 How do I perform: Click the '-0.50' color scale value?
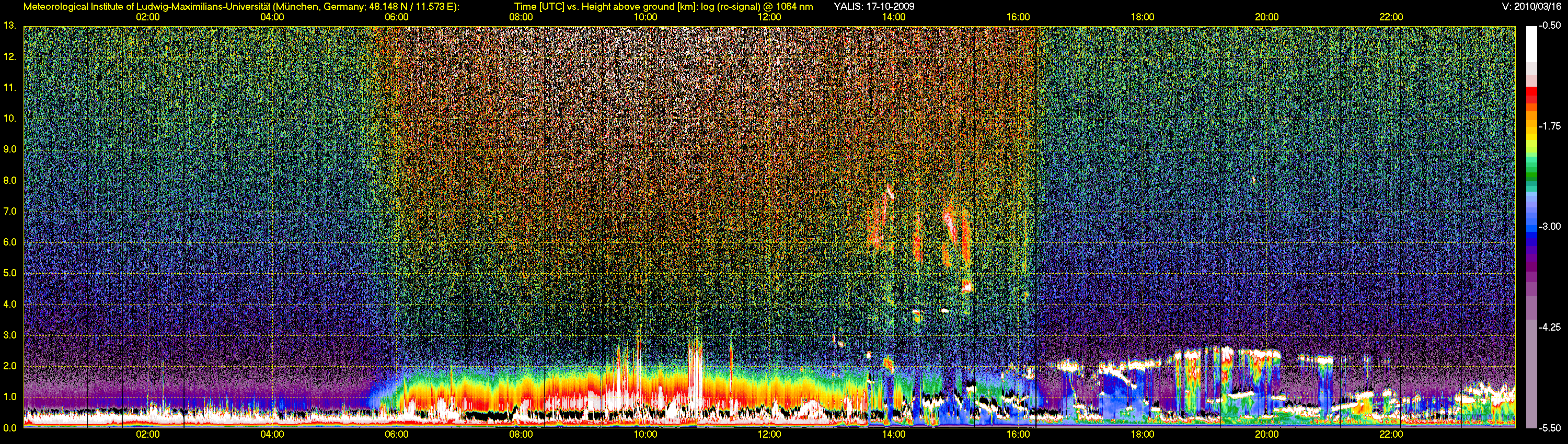click(x=1550, y=26)
